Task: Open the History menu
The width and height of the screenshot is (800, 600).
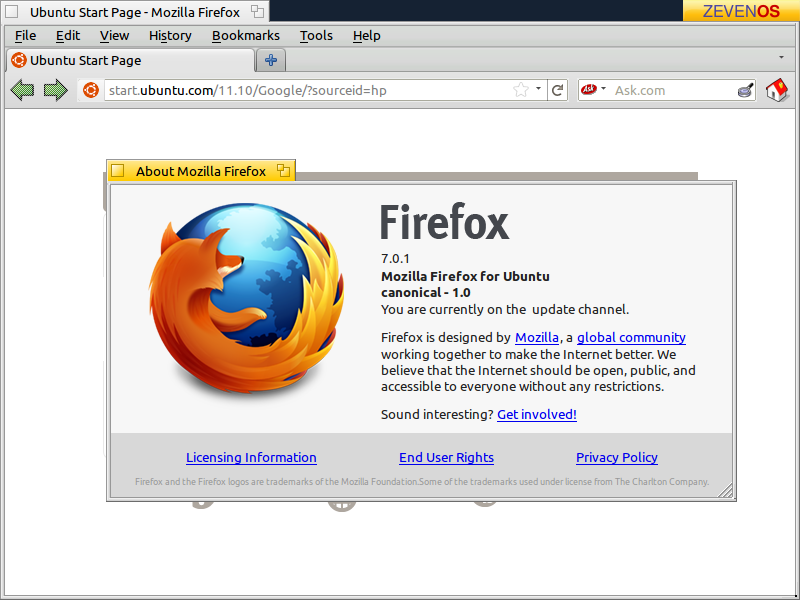Action: click(170, 36)
